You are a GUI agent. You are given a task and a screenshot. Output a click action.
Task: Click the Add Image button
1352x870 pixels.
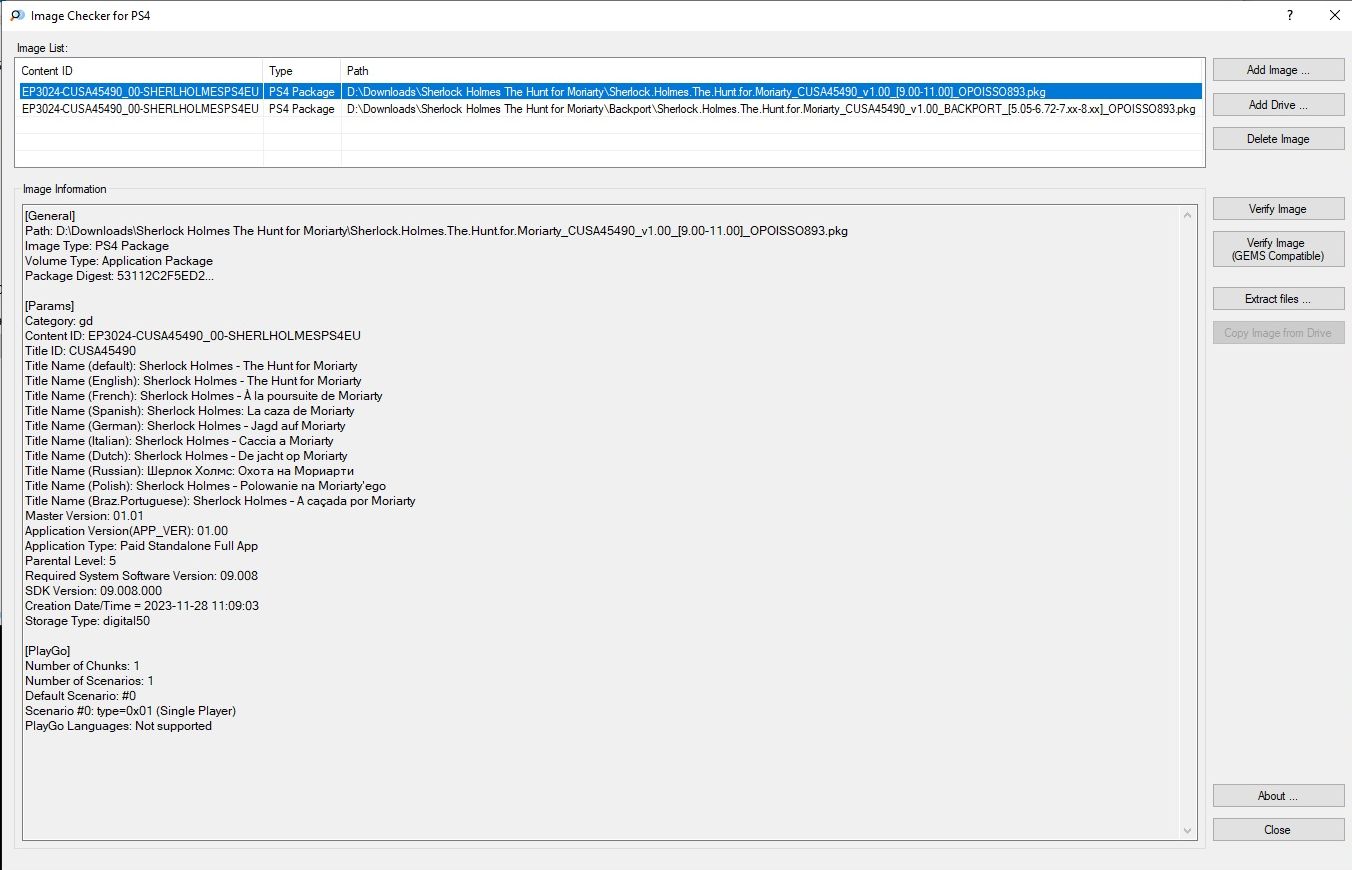tap(1278, 70)
